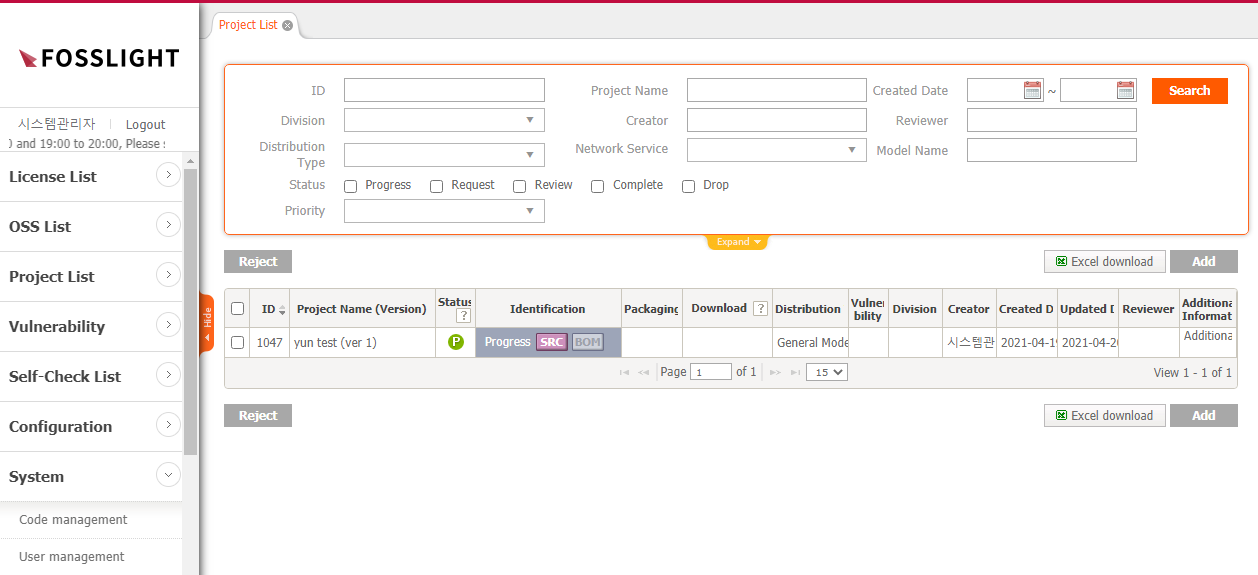This screenshot has width=1258, height=575.
Task: Open the Created Date end calendar icon
Action: 1126,91
